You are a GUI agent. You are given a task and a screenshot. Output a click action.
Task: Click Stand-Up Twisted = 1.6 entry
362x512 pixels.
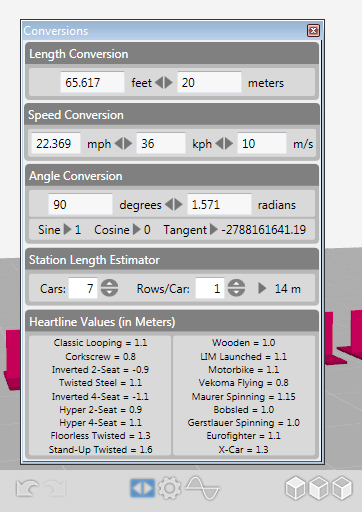(100, 449)
